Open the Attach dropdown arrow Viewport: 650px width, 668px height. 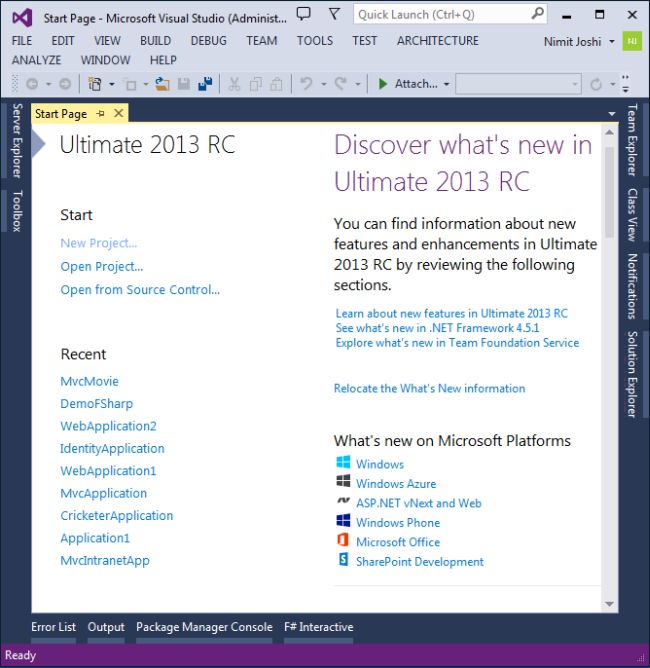[446, 84]
